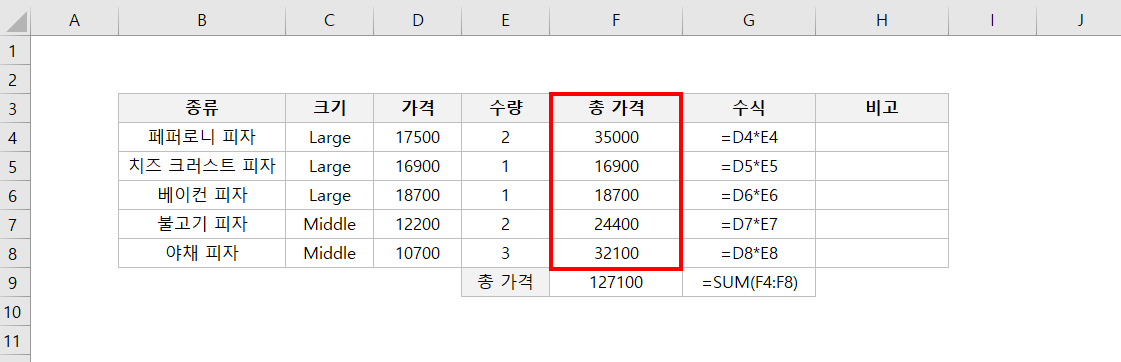Click the 총 가격 header cell in row 3

pos(616,108)
